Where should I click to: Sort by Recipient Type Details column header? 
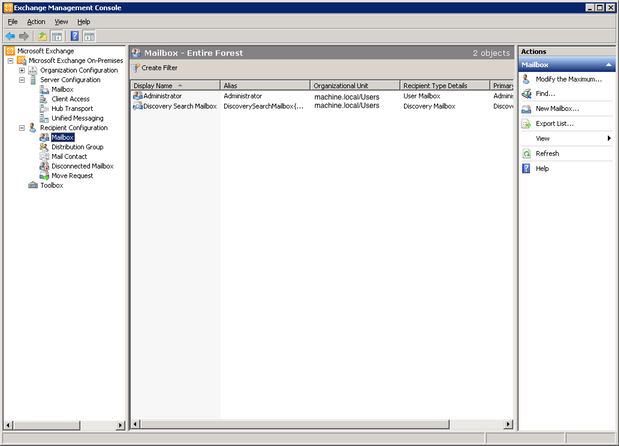point(445,85)
